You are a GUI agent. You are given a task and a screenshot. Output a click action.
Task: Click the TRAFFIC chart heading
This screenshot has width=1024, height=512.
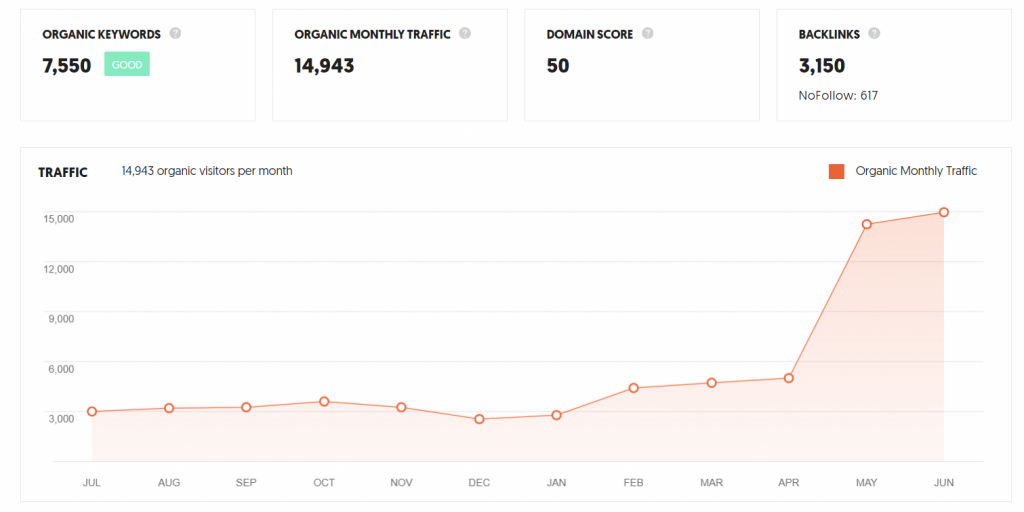(63, 172)
